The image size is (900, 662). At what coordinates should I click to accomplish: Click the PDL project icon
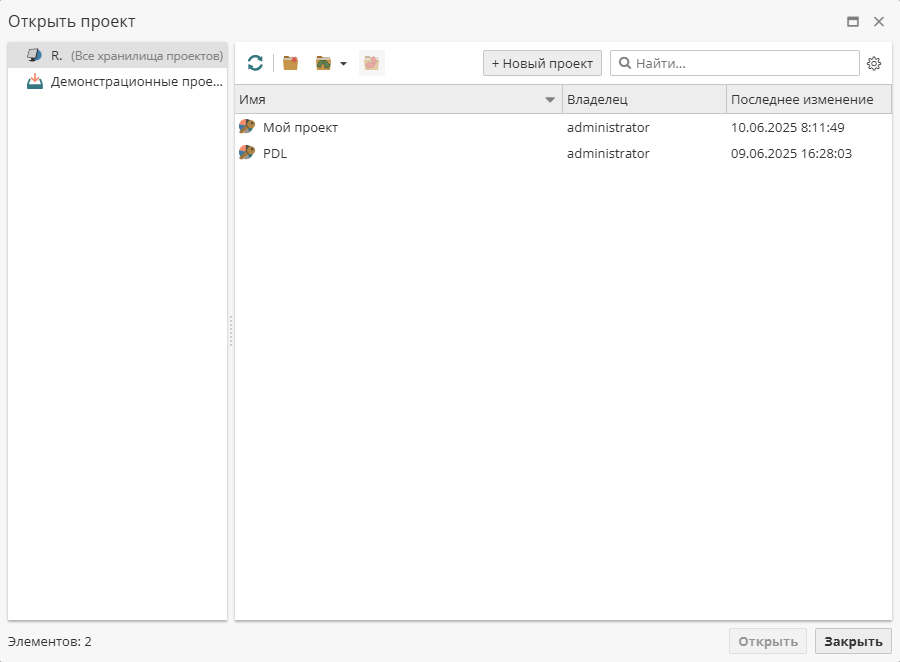(247, 153)
